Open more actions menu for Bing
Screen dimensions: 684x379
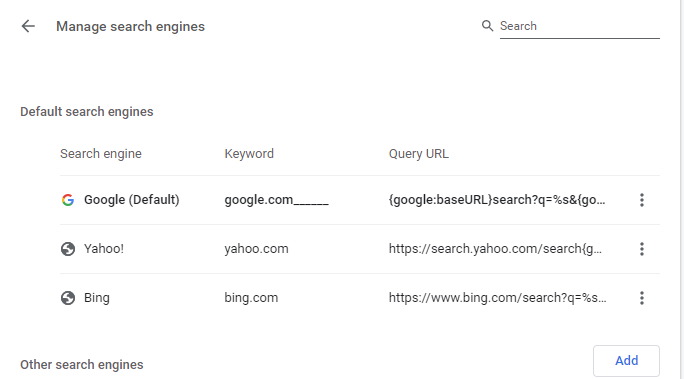point(642,298)
